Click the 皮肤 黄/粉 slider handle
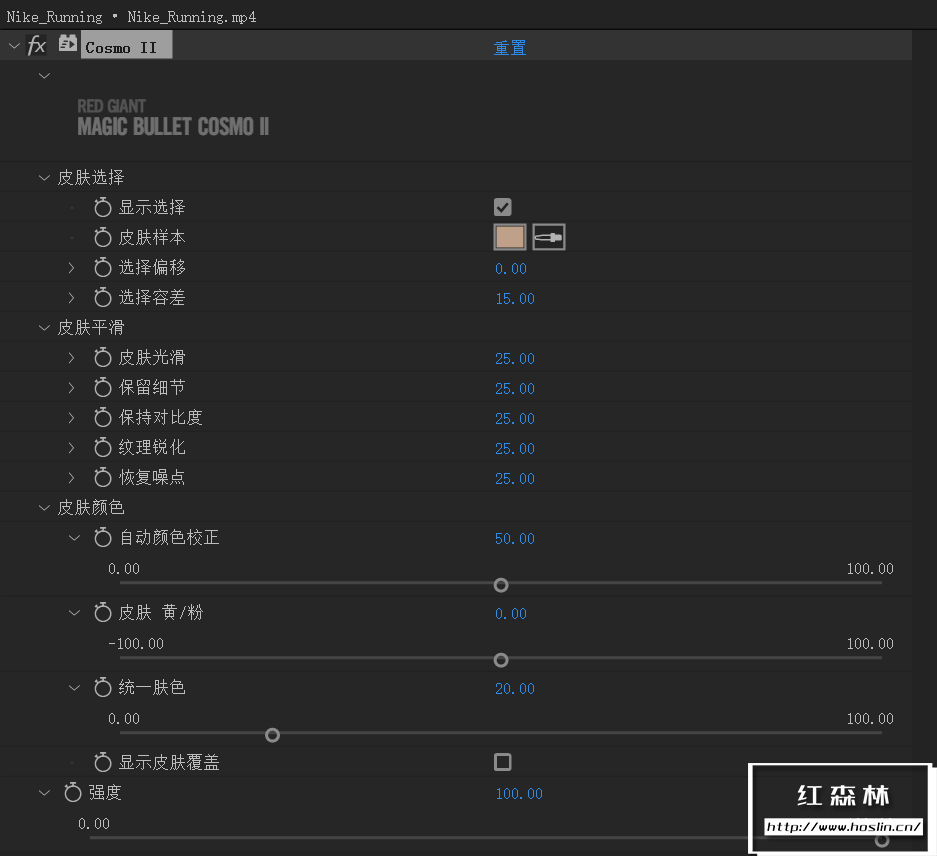The height and width of the screenshot is (856, 937). [501, 660]
